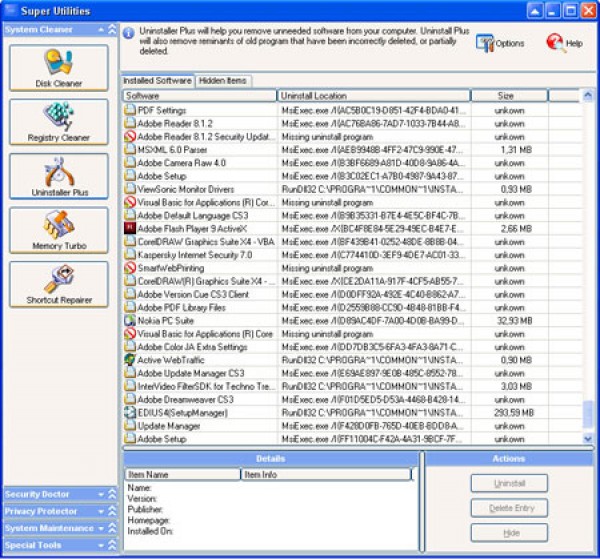The image size is (600, 559).
Task: Click the Hide button
Action: pos(509,533)
